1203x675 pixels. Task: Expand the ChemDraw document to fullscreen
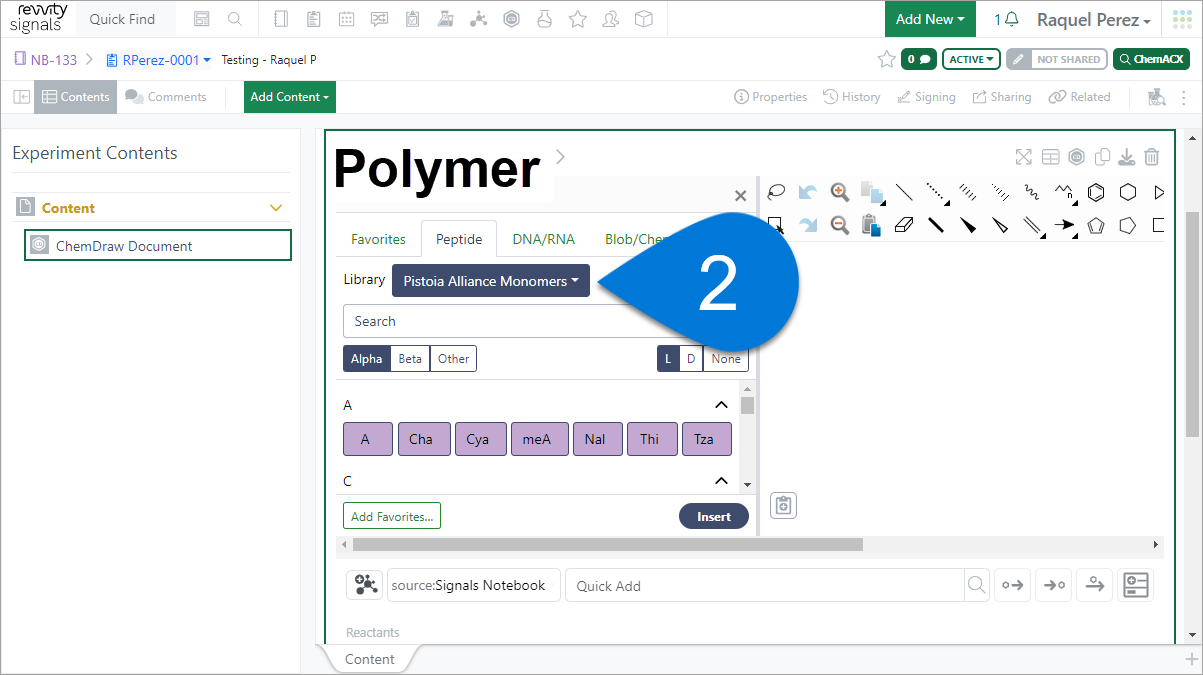click(x=1023, y=157)
